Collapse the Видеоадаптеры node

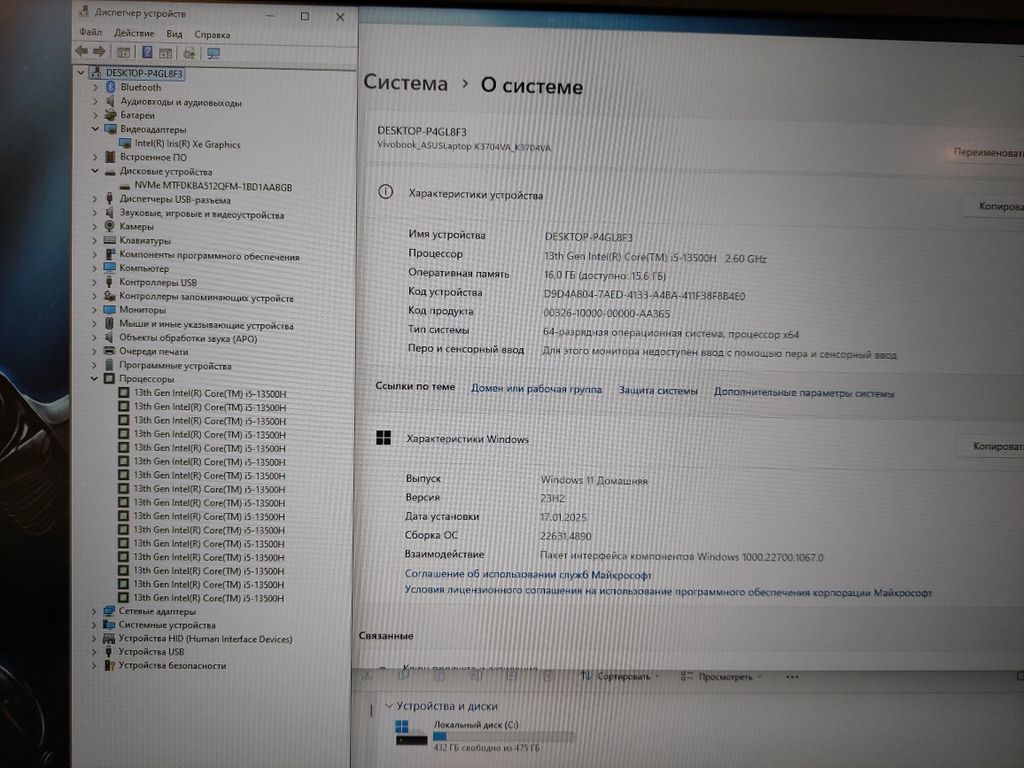(x=95, y=129)
